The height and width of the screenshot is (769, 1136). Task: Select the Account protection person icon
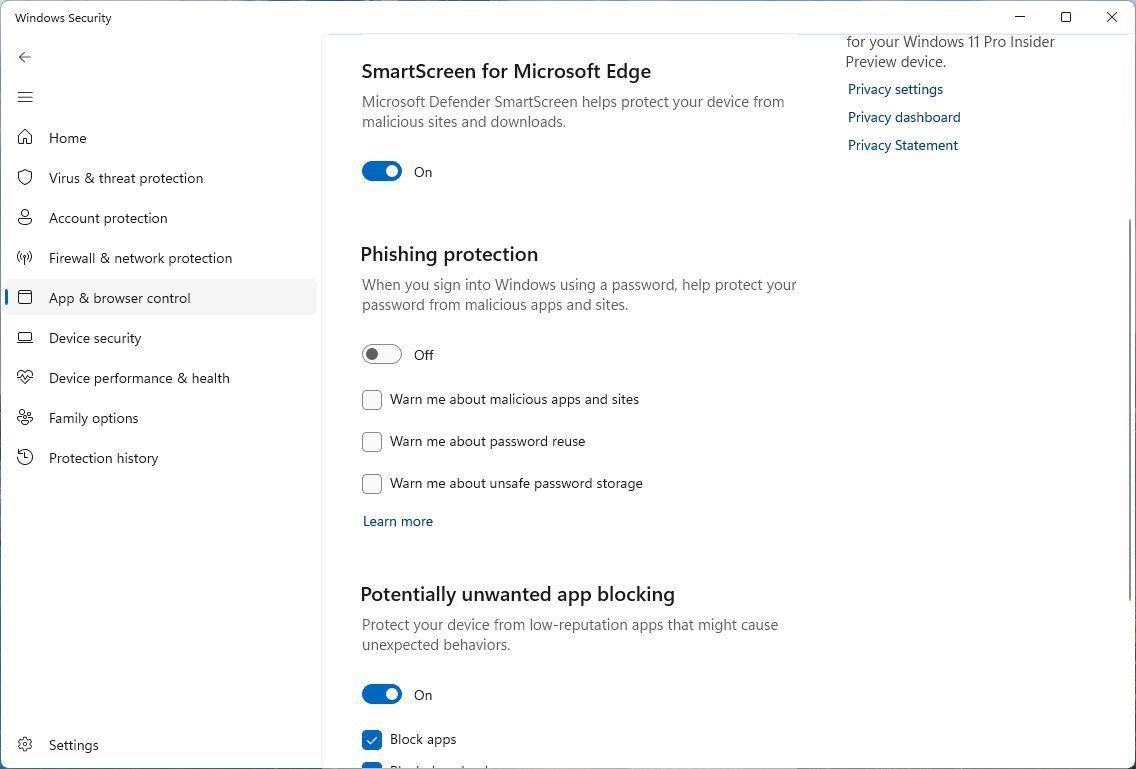click(x=24, y=218)
